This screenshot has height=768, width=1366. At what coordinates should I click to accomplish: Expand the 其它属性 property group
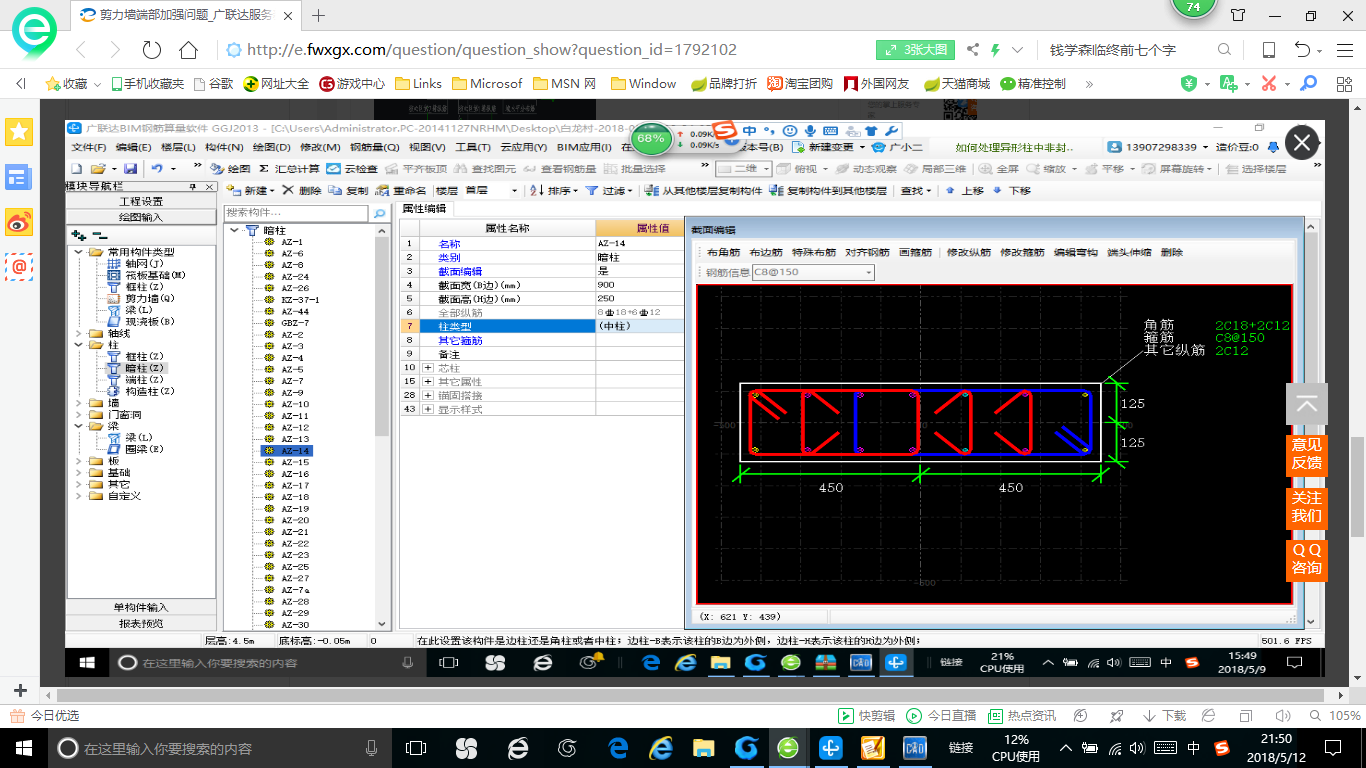[428, 382]
